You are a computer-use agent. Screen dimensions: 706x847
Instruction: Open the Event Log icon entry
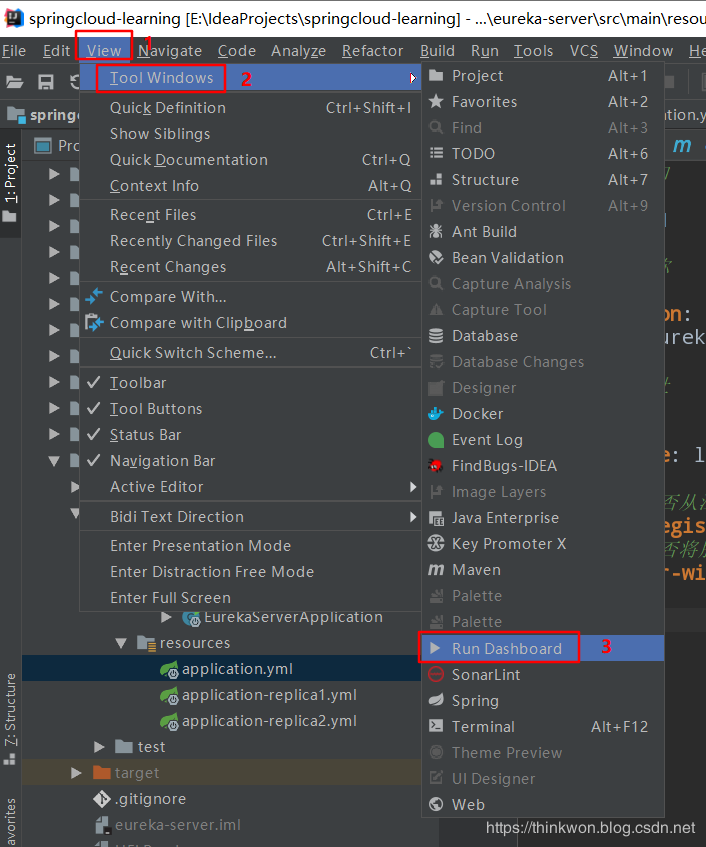[435, 440]
